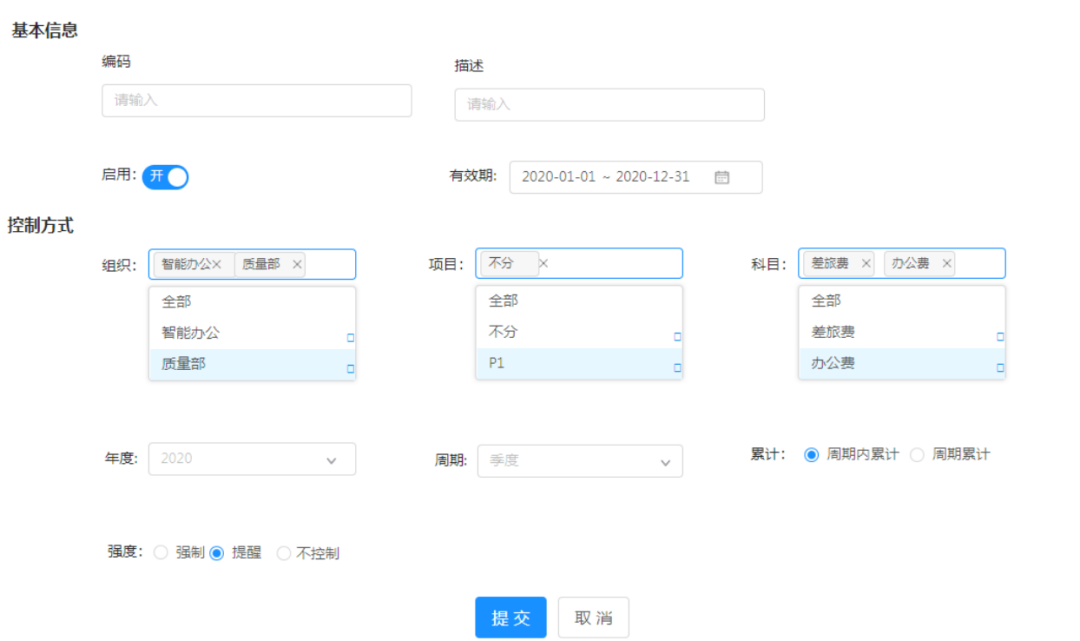Screen dimensions: 1080x641
Task: Click the 取消 button
Action: coord(593,618)
